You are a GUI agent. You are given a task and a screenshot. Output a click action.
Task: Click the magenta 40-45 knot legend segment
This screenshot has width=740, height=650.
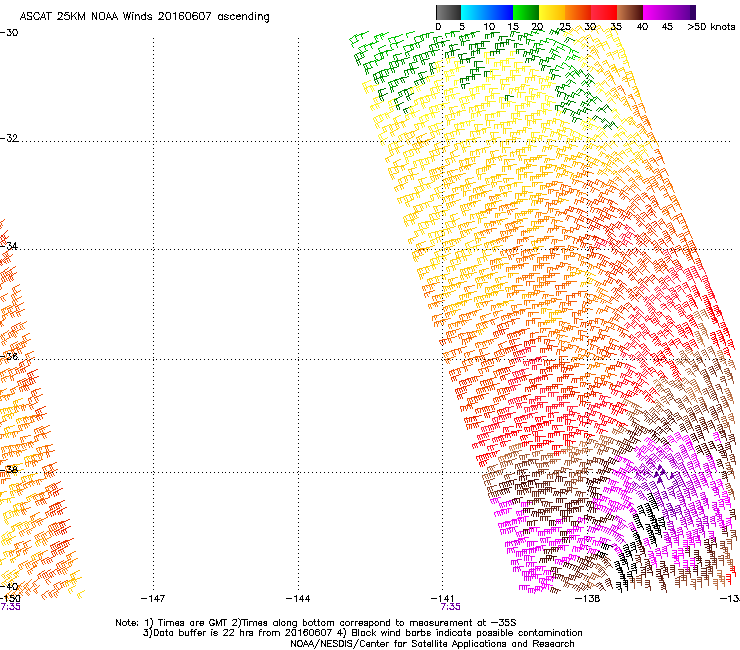[x=656, y=12]
